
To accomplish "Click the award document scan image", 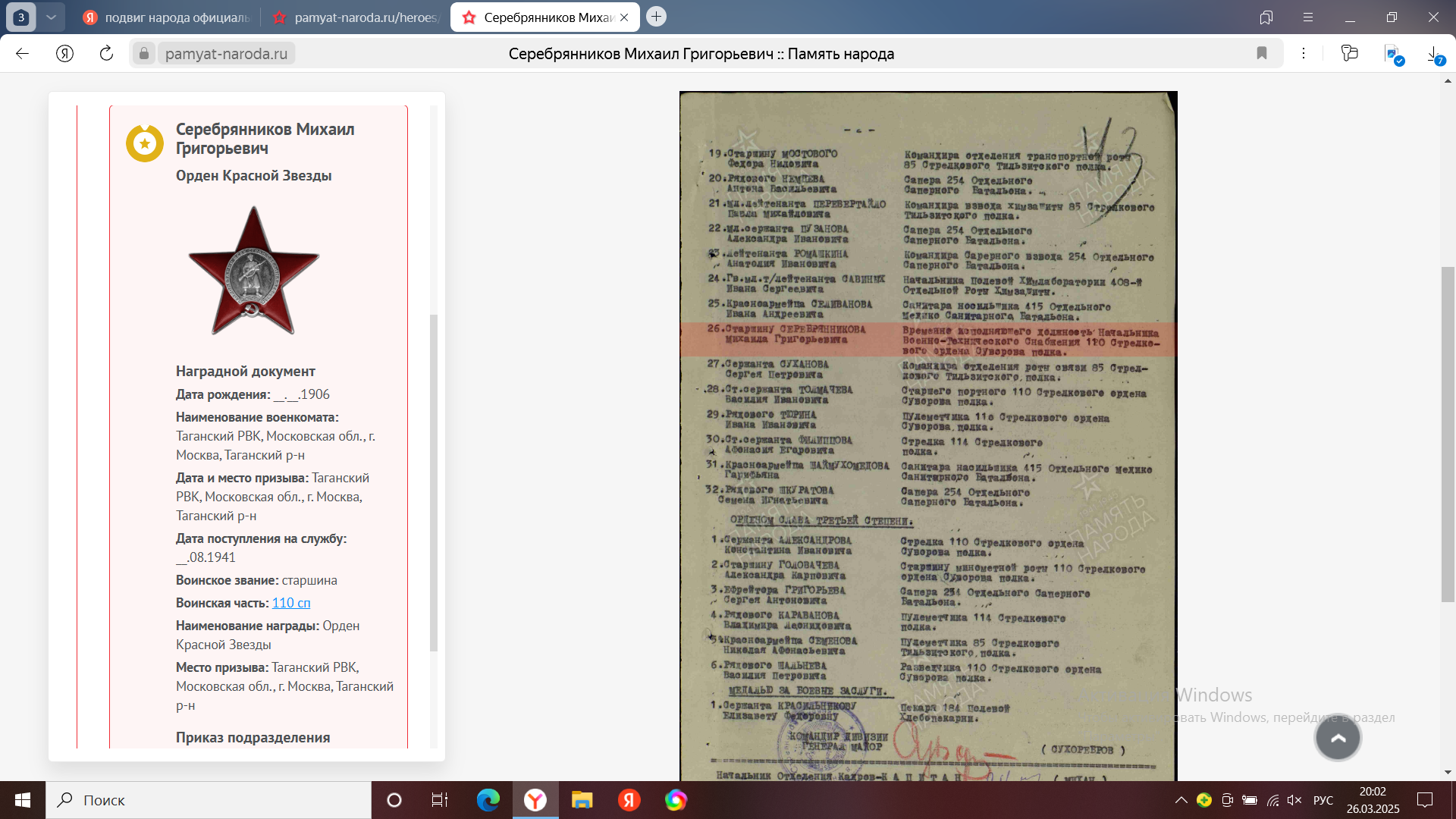I will (927, 436).
